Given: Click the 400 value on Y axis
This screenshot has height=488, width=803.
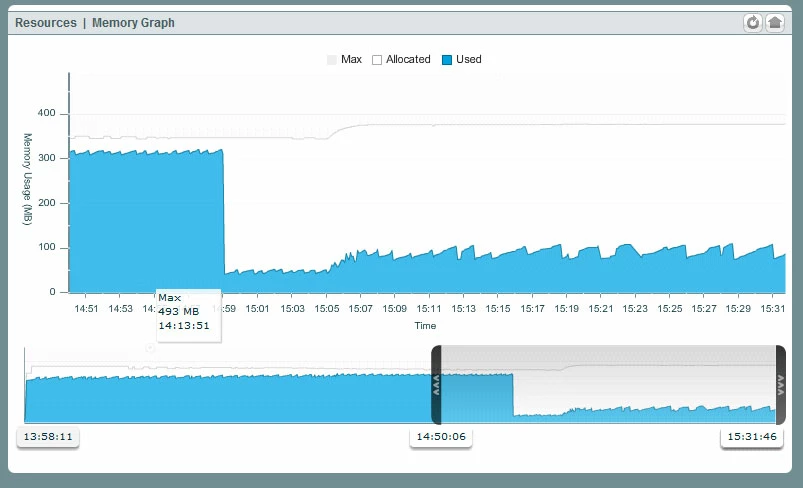Looking at the screenshot, I should point(47,113).
